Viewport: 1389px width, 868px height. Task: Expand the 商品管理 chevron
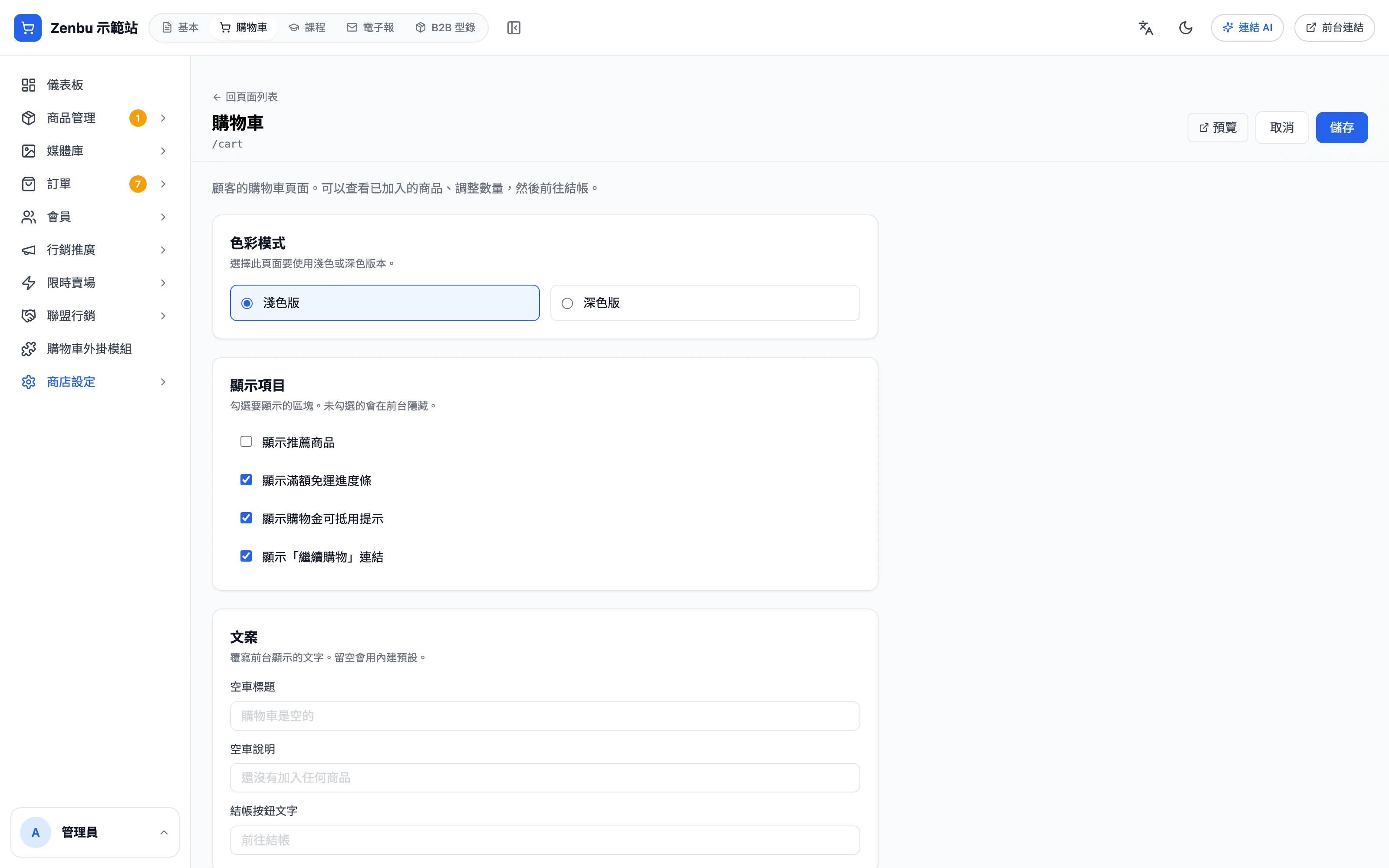163,118
